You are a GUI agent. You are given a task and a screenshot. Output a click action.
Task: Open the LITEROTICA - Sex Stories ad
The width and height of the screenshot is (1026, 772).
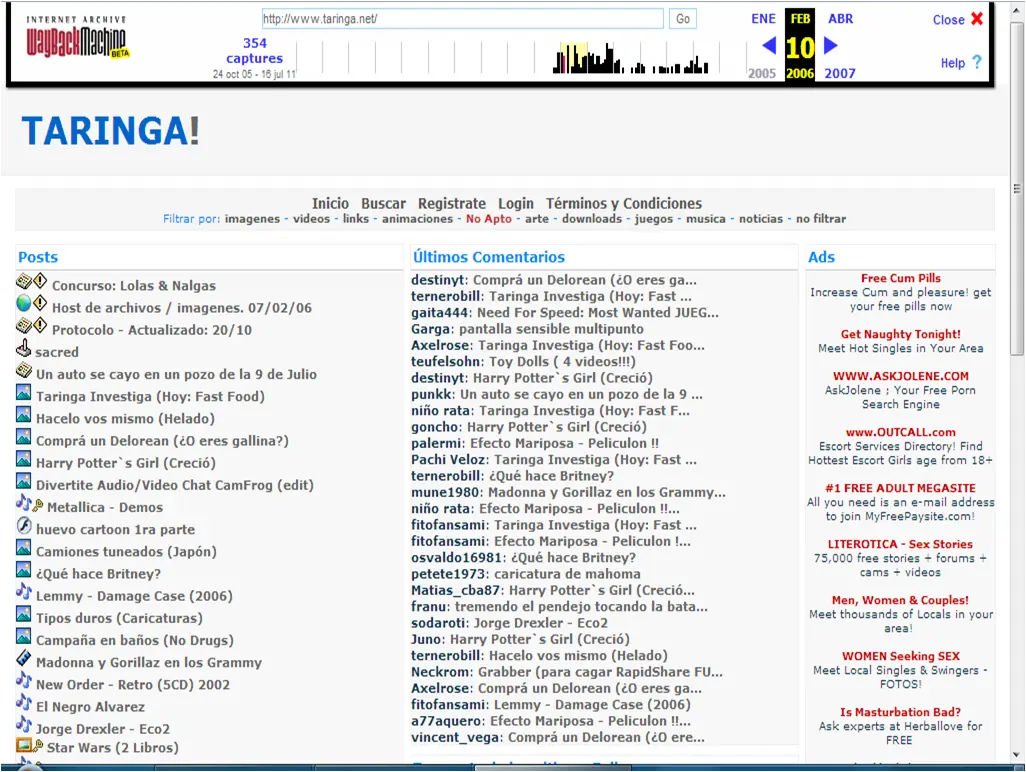[x=900, y=544]
